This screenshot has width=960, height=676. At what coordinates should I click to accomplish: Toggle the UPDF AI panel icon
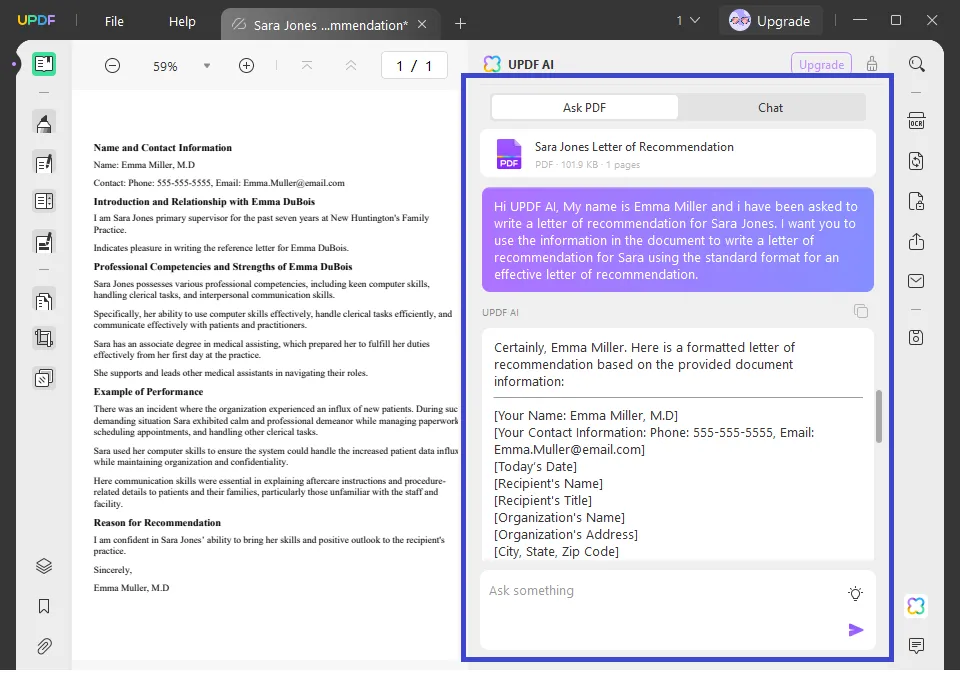[x=917, y=606]
